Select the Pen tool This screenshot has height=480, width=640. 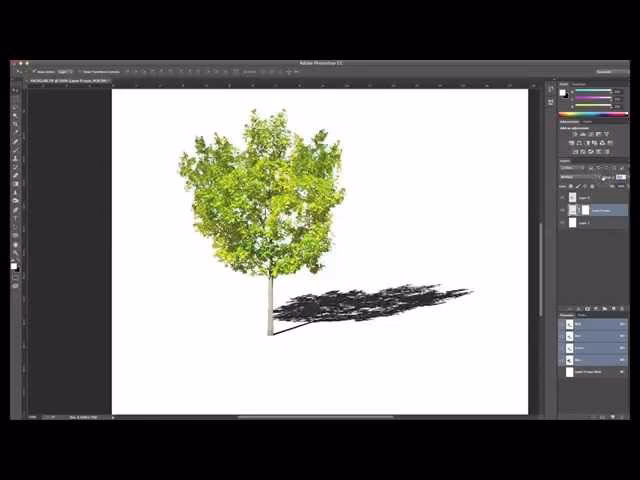click(x=16, y=210)
